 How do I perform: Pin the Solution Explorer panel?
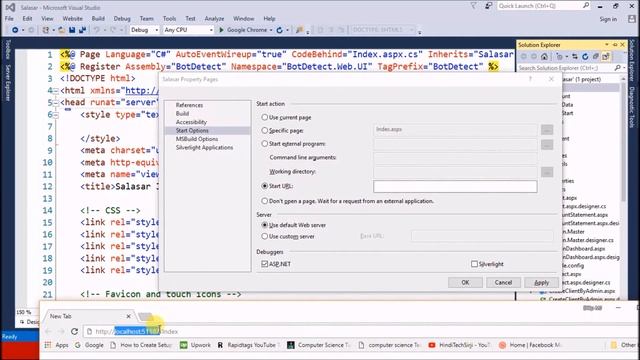[615, 44]
